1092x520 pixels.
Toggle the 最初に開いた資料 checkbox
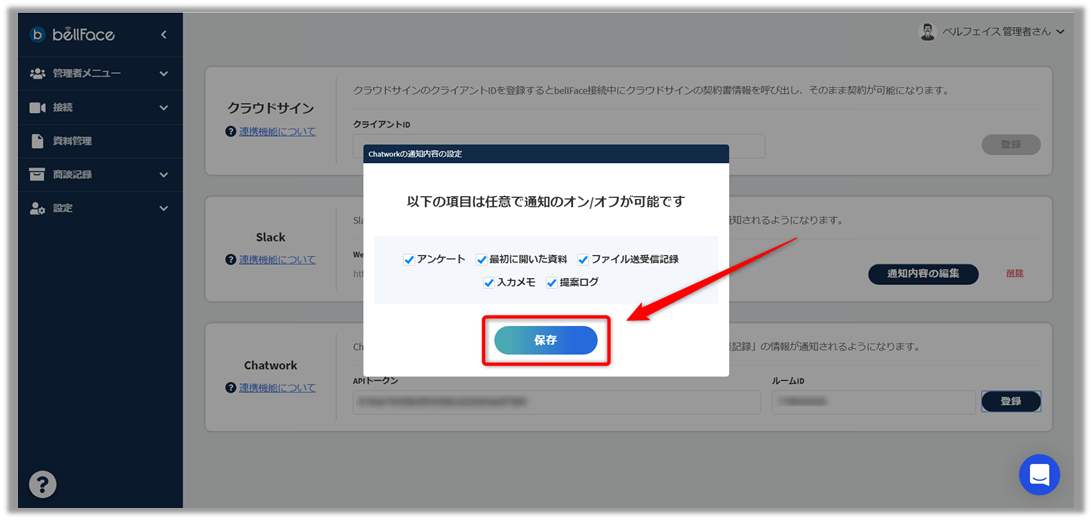[481, 260]
